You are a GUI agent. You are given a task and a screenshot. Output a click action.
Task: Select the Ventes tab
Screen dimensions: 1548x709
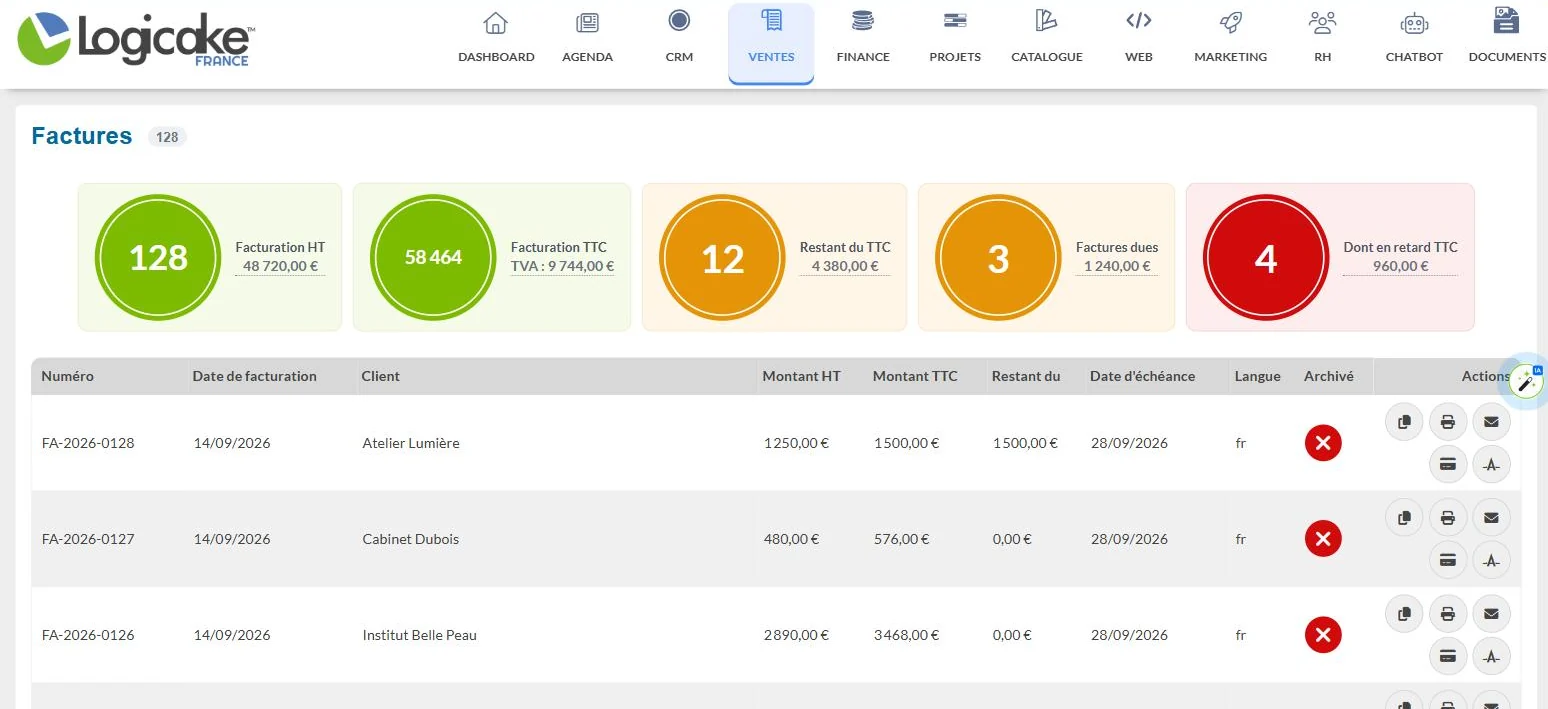(771, 43)
